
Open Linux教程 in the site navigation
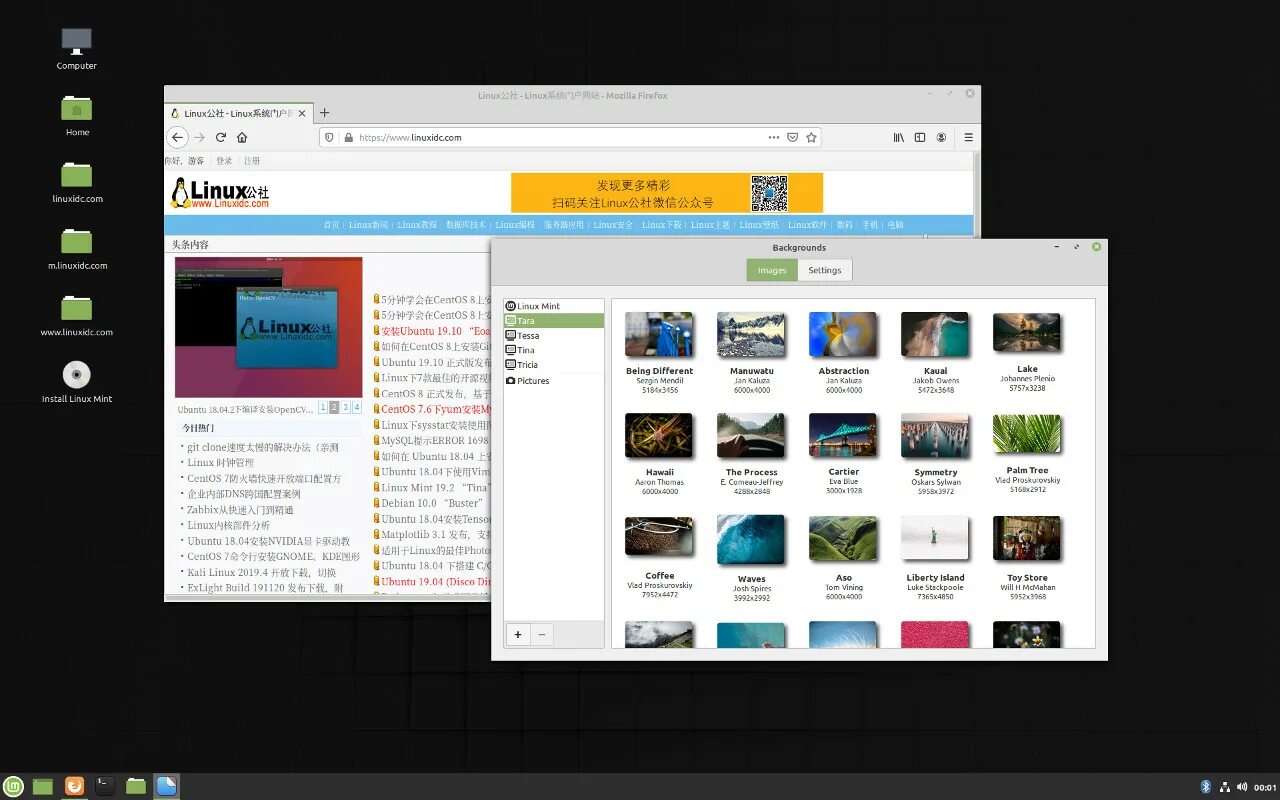coord(417,225)
